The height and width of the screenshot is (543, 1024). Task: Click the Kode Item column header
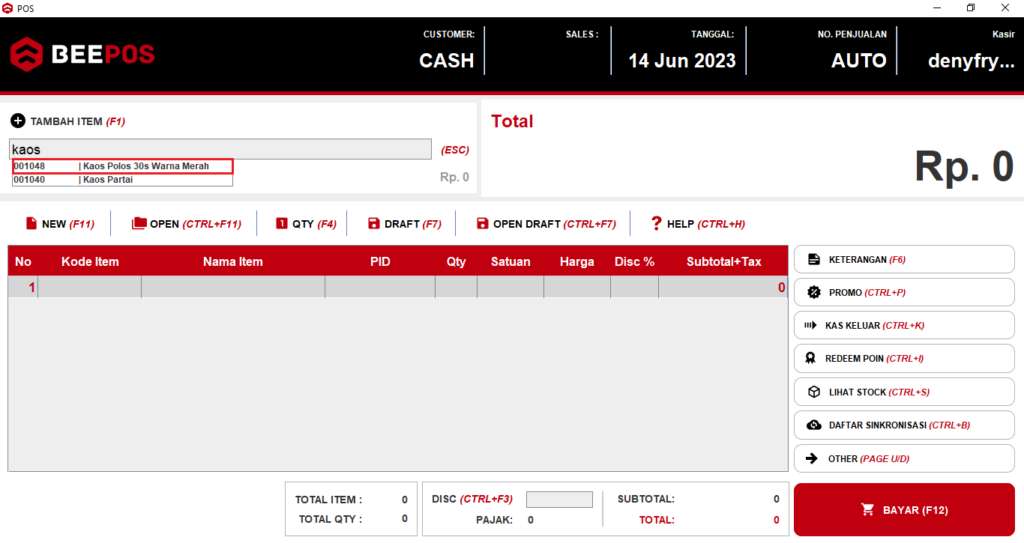point(90,261)
